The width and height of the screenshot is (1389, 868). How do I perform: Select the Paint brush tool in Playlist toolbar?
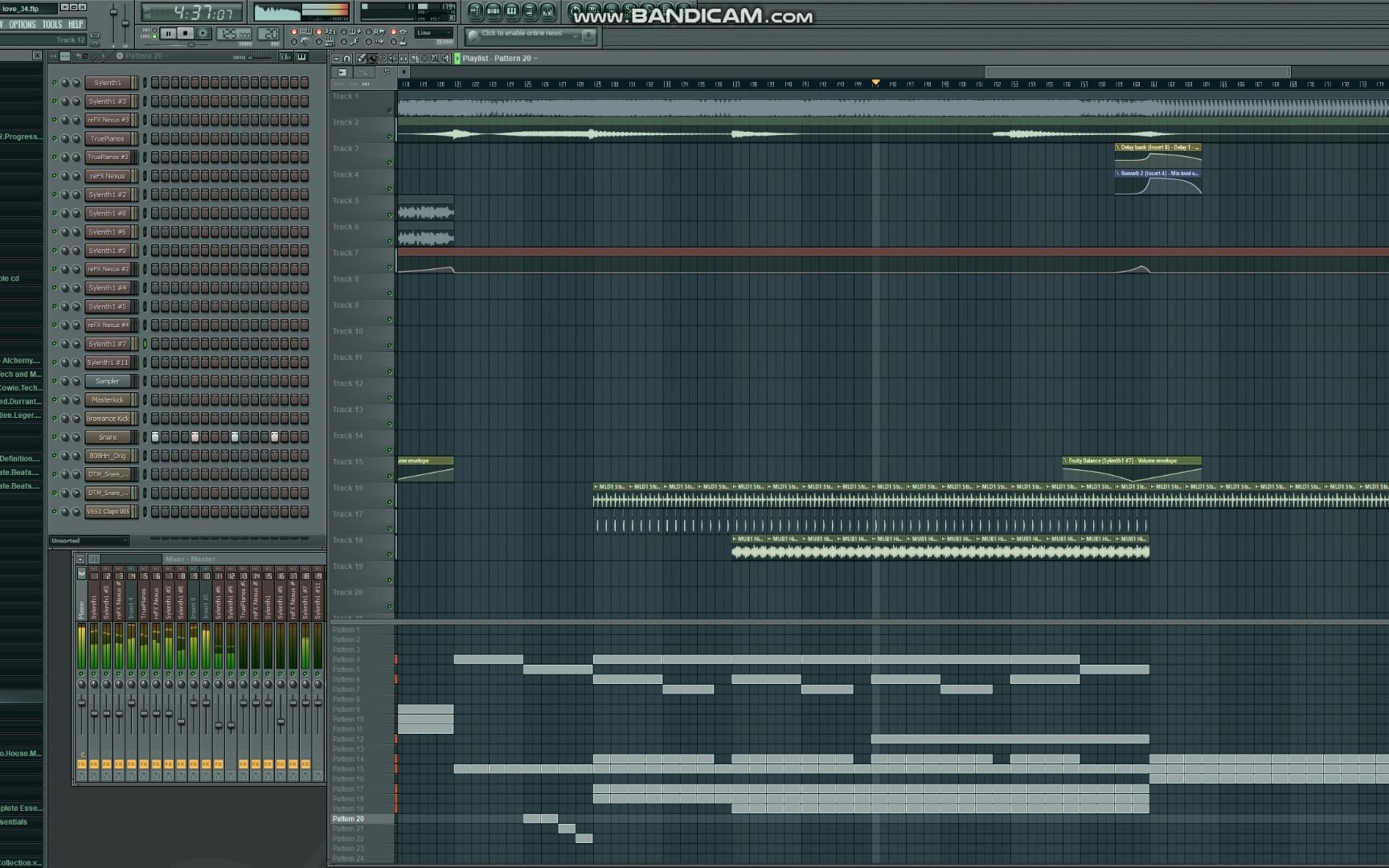tap(372, 59)
